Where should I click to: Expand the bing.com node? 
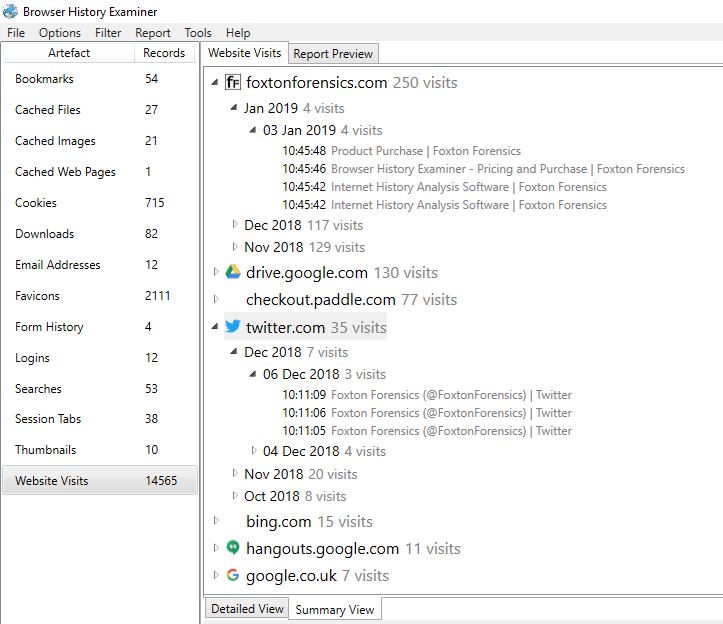pos(215,521)
